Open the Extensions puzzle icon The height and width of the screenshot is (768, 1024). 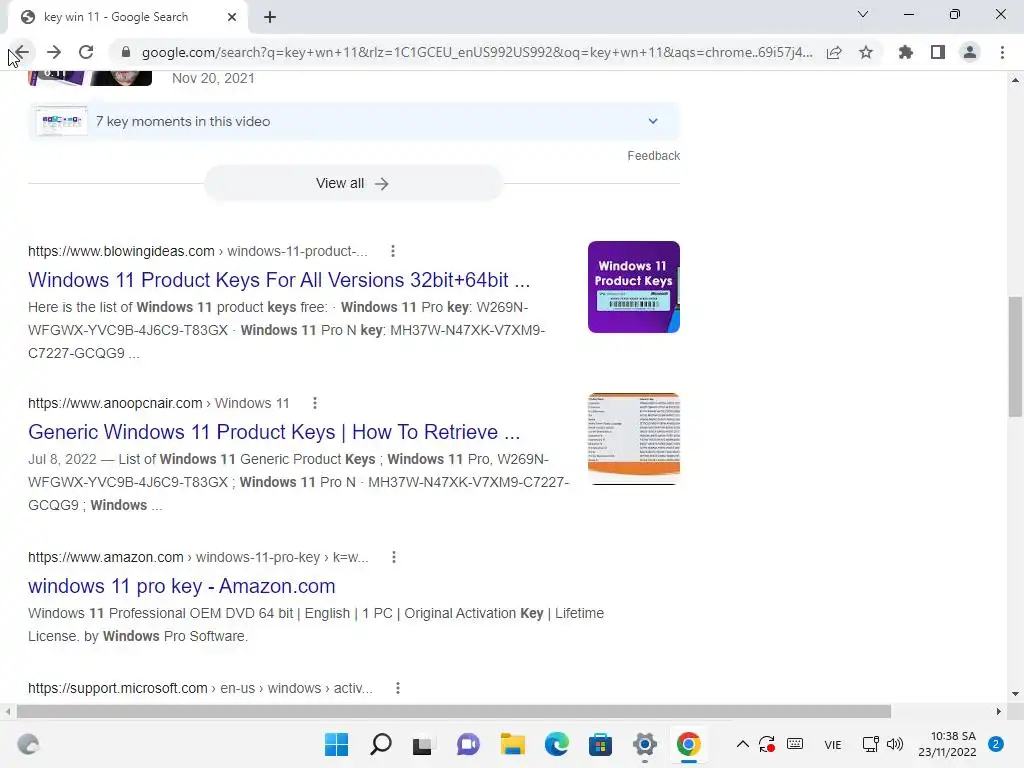pyautogui.click(x=905, y=52)
